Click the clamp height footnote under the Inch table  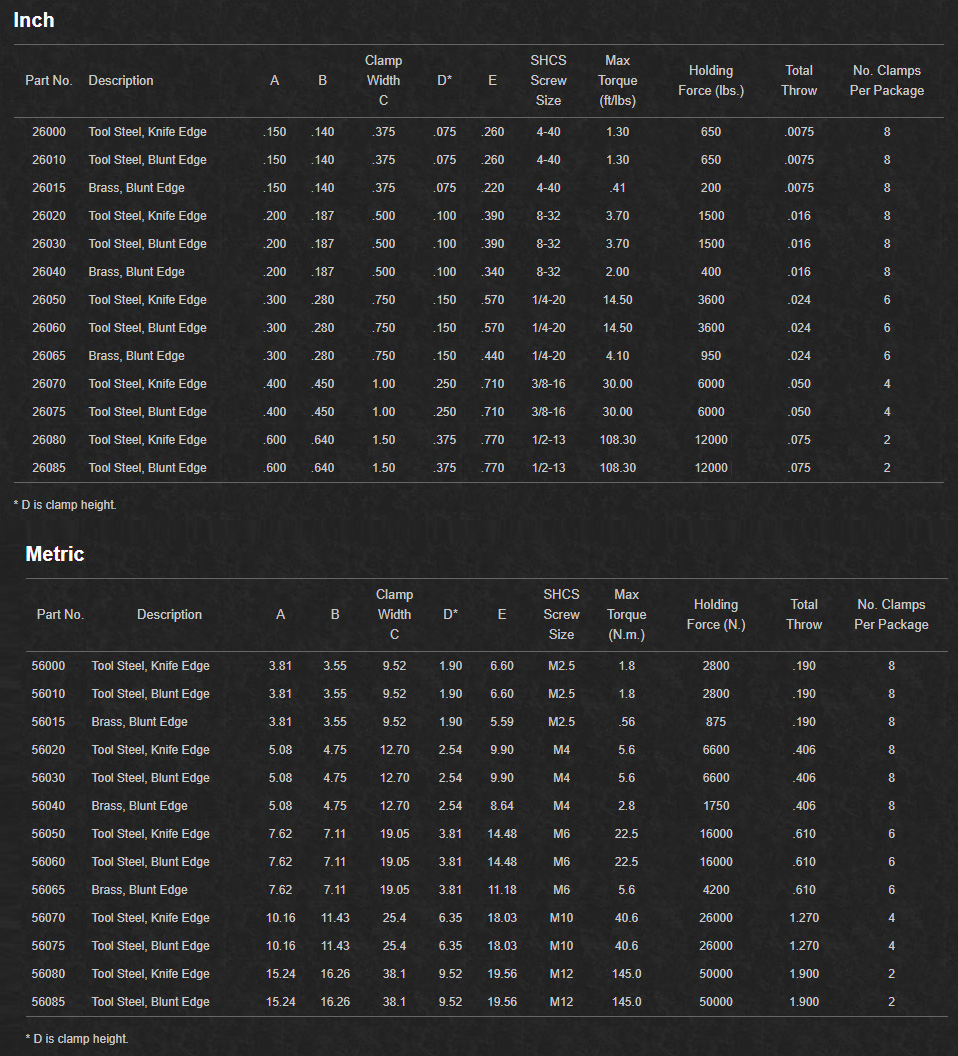tap(66, 505)
